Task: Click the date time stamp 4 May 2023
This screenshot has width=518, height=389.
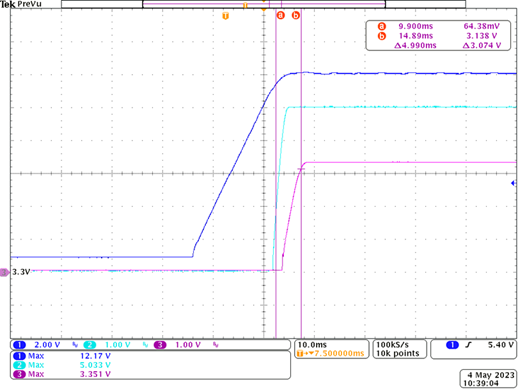Action: pyautogui.click(x=490, y=375)
